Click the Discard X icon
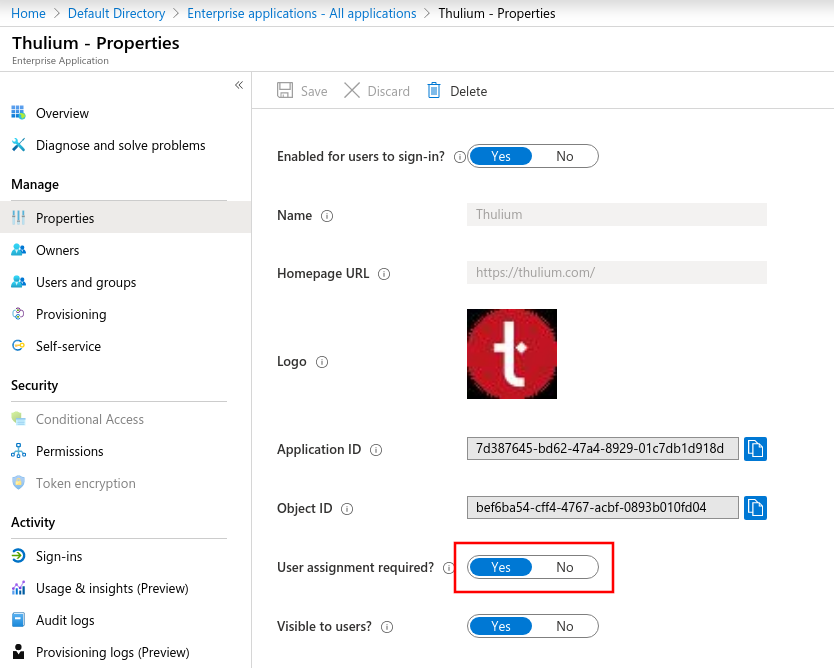Image resolution: width=834 pixels, height=668 pixels. pyautogui.click(x=352, y=90)
